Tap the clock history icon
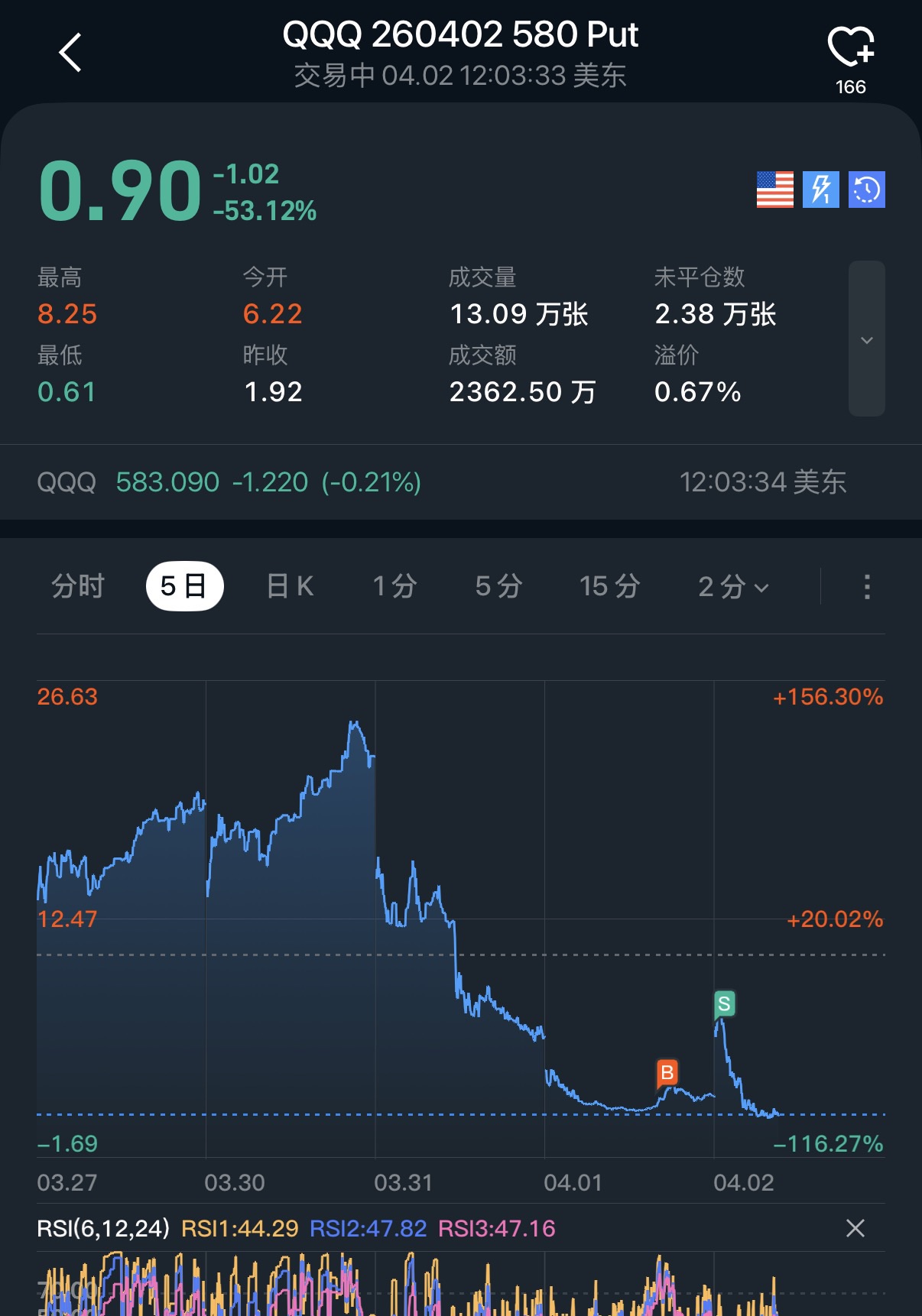This screenshot has width=922, height=1316. (866, 190)
